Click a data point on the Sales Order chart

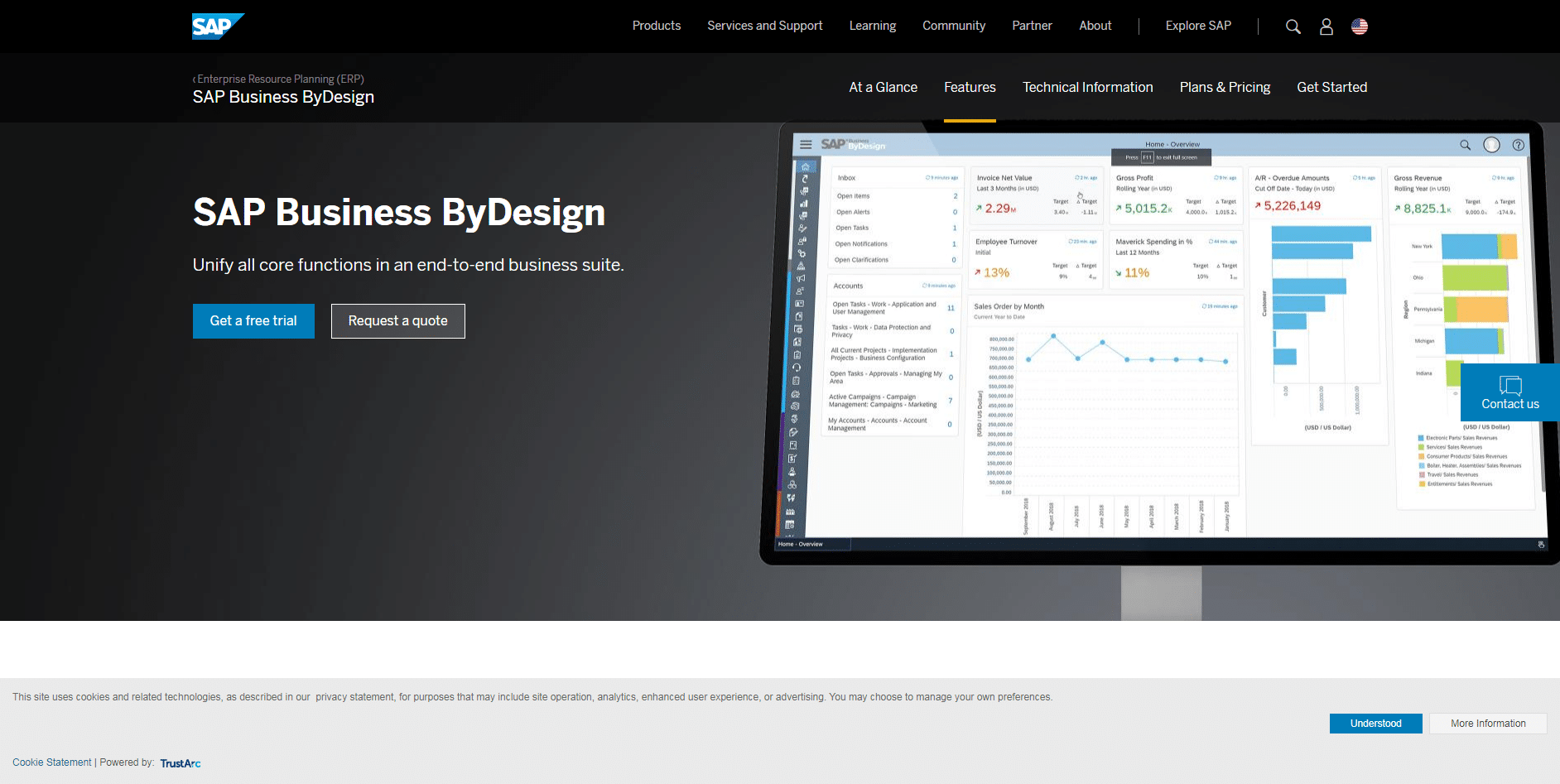pos(1052,338)
